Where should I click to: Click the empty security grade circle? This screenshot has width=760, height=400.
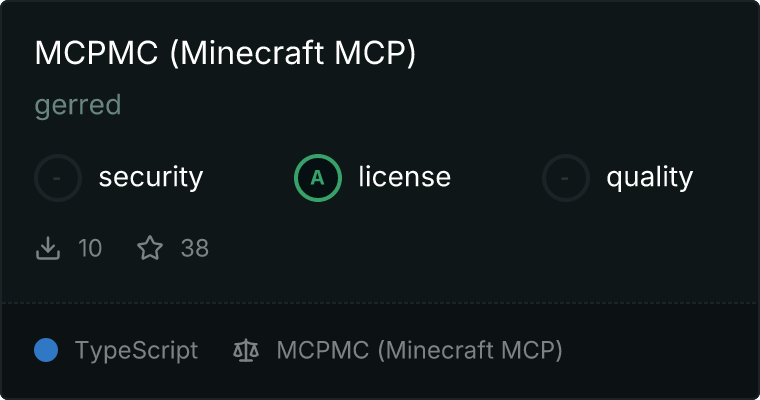[x=58, y=178]
